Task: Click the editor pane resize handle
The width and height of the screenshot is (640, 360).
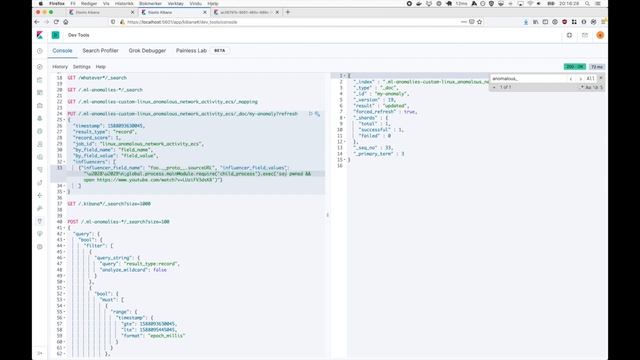Action: coord(328,215)
